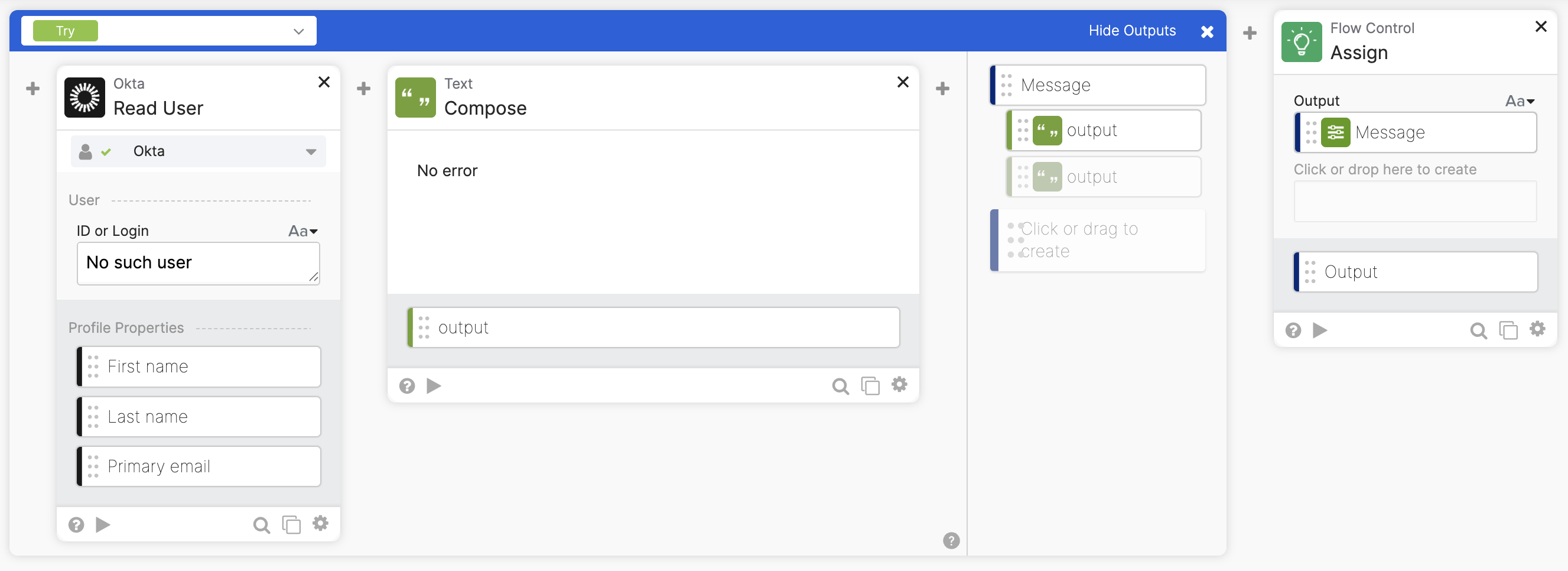Click the Flow Control lightbulb icon

pos(1301,42)
